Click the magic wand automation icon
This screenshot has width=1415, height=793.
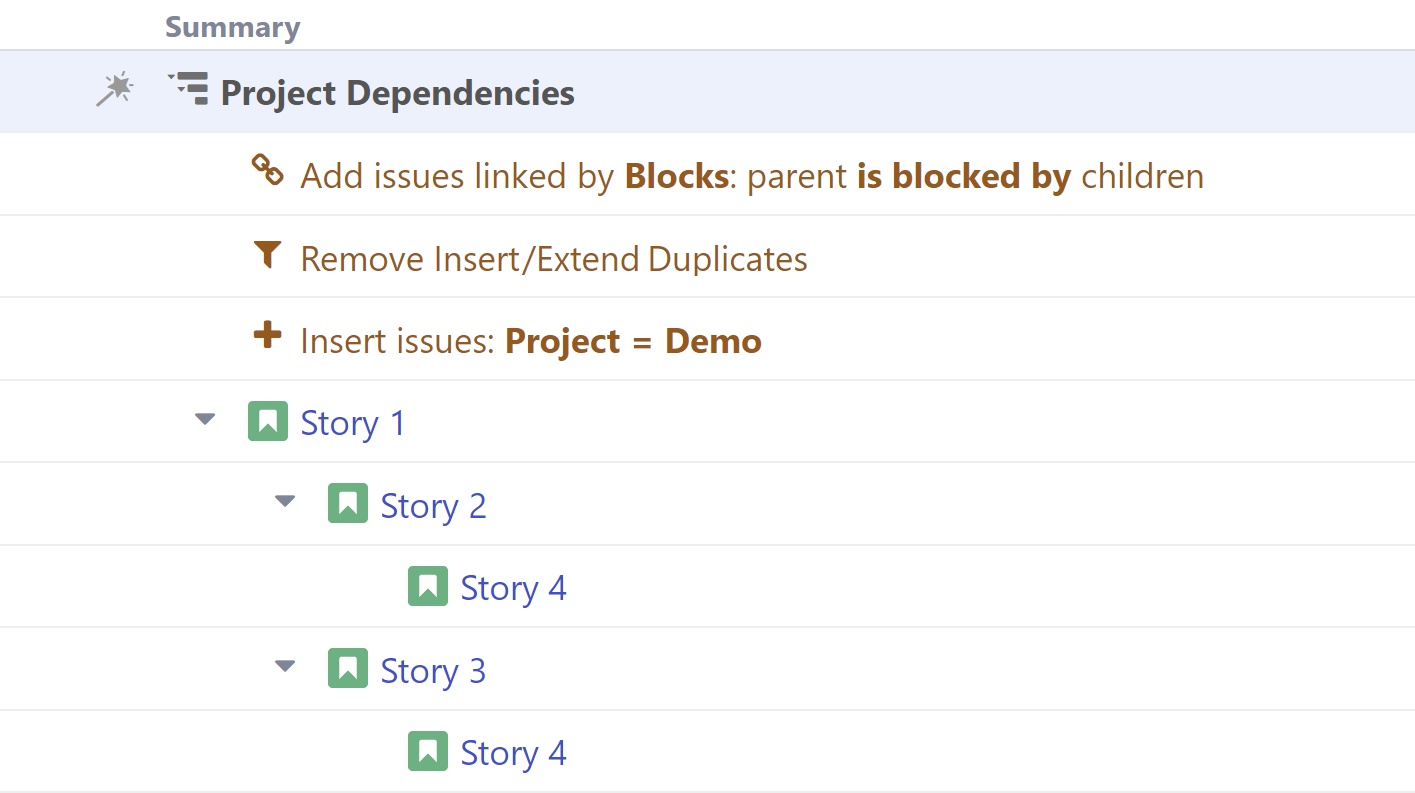[115, 90]
